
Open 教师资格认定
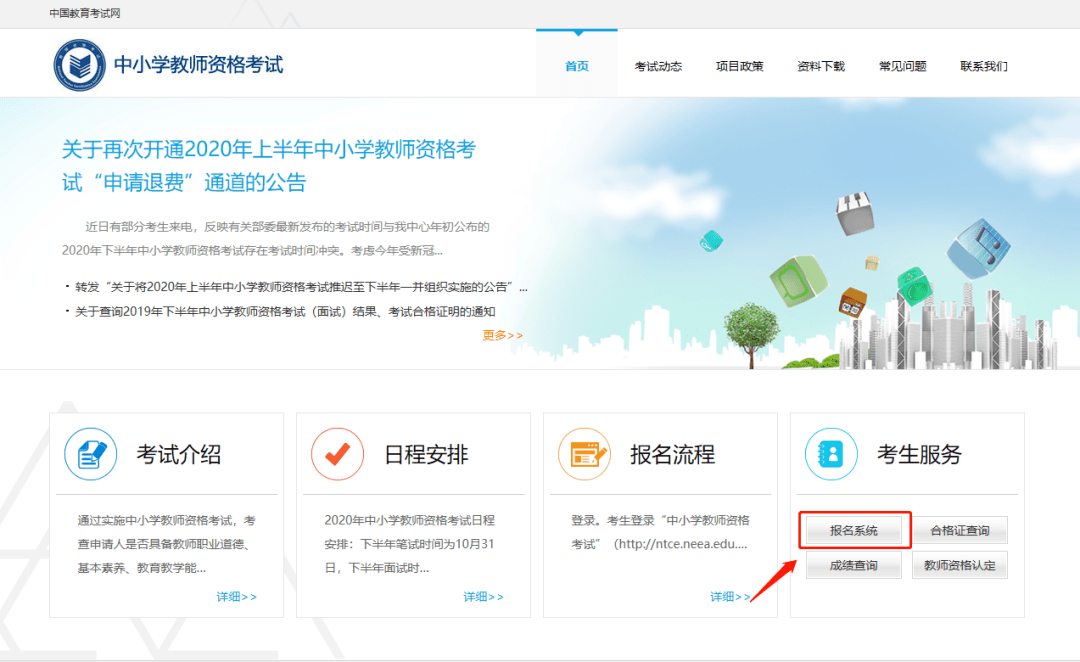(960, 565)
